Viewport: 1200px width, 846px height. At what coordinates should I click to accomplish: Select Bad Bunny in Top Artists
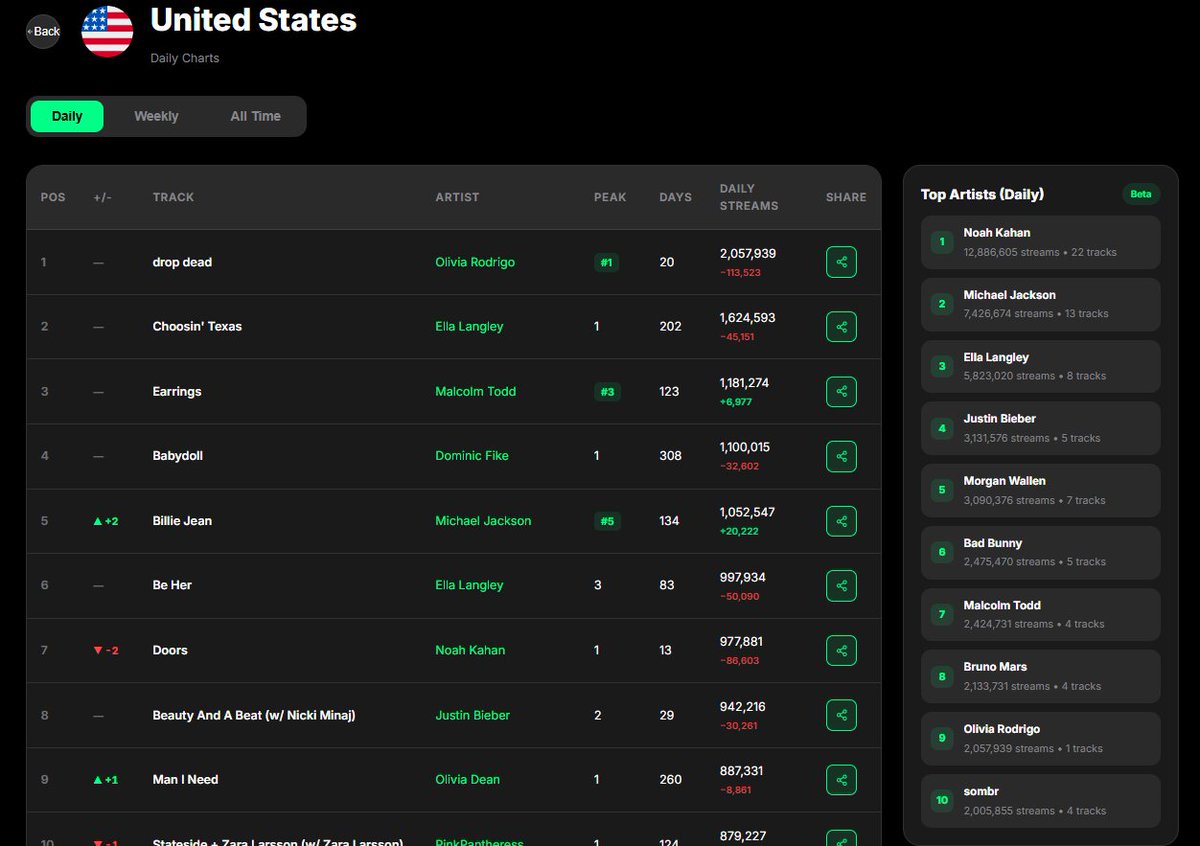click(1040, 553)
